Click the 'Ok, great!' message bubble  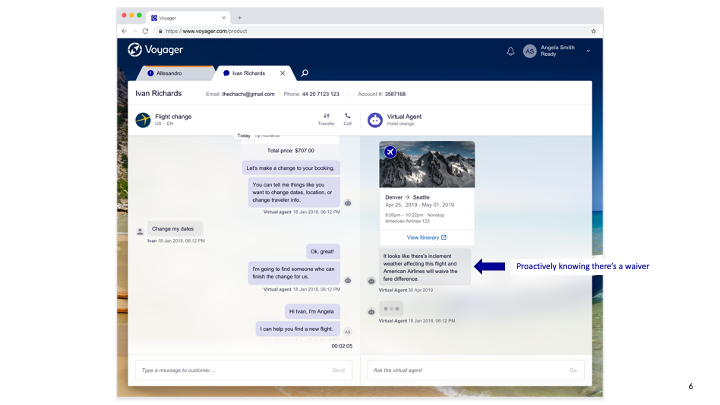(323, 251)
